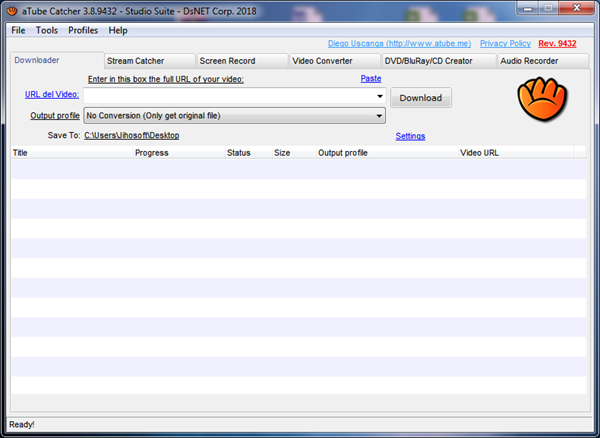Expand the URL history dropdown arrow
This screenshot has width=600, height=438.
point(380,96)
